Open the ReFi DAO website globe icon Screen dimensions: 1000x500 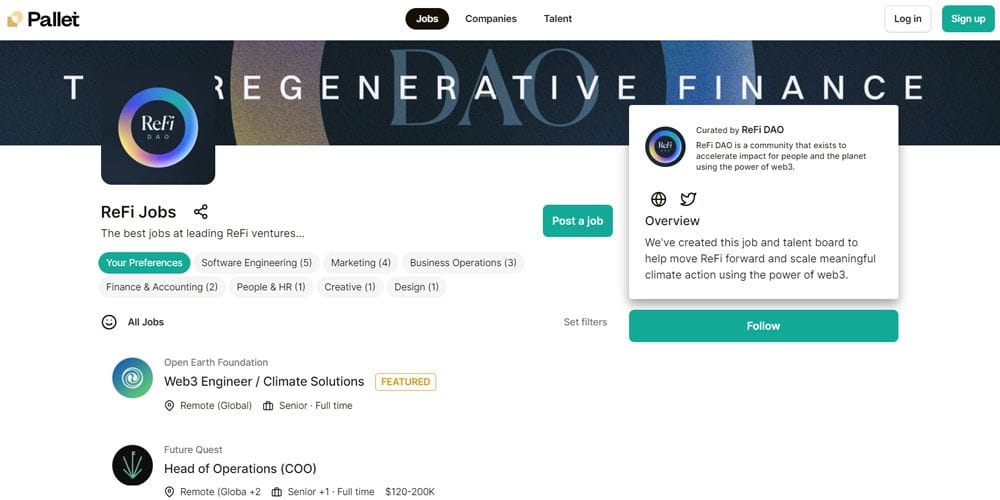tap(658, 199)
